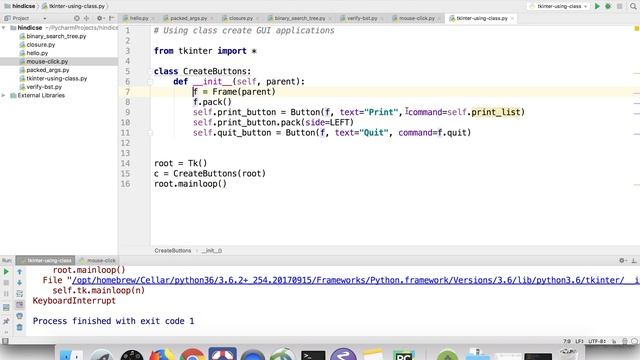Start debugging with the toolbar bug icon
The height and width of the screenshot is (360, 640).
(608, 6)
